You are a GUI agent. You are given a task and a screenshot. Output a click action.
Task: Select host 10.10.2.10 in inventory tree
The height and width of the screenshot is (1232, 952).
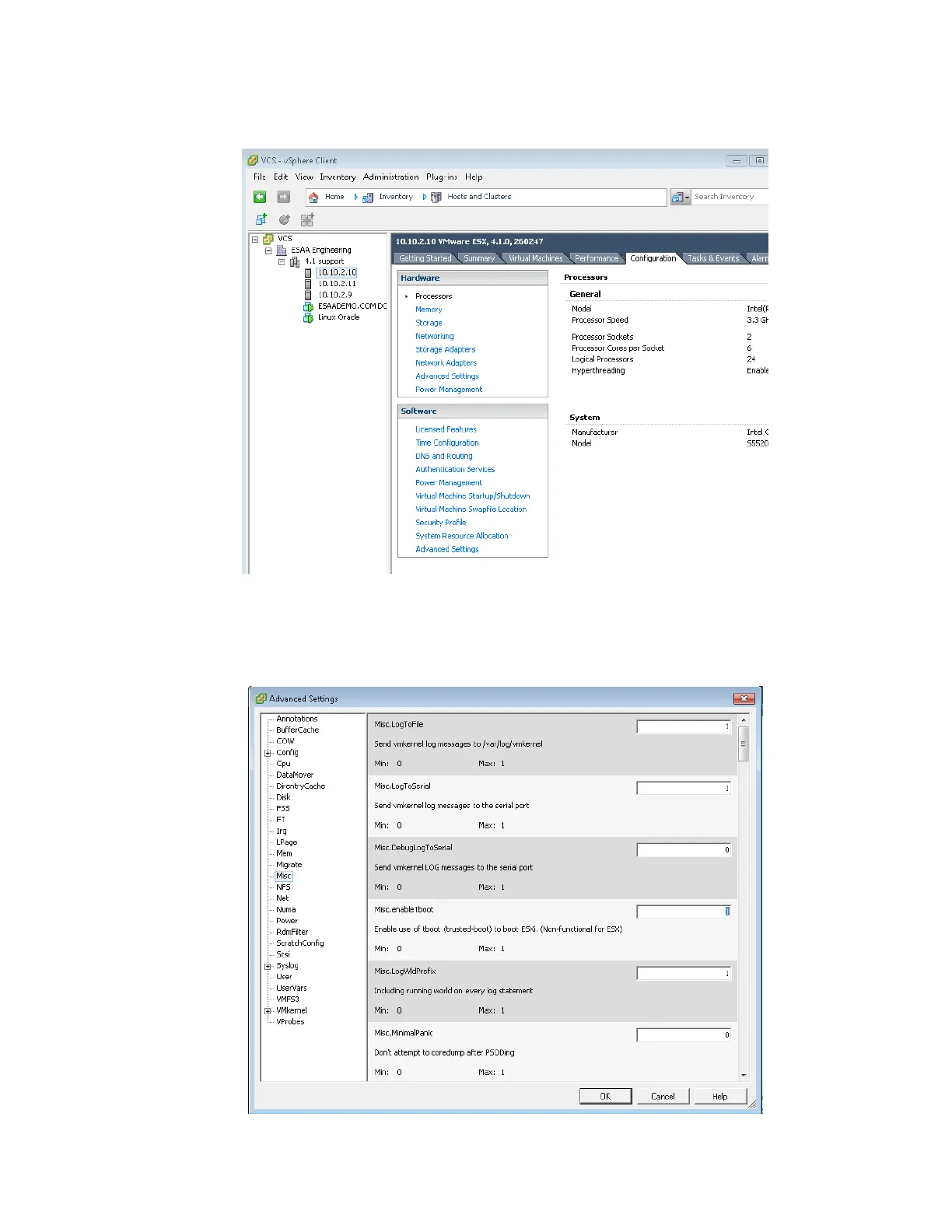(337, 273)
